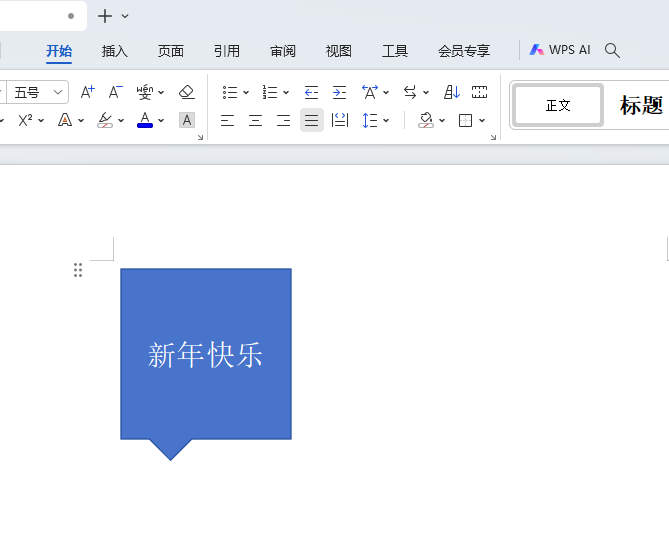Viewport: 669px width, 558px height.
Task: Switch to 页面 tab
Action: (x=171, y=51)
